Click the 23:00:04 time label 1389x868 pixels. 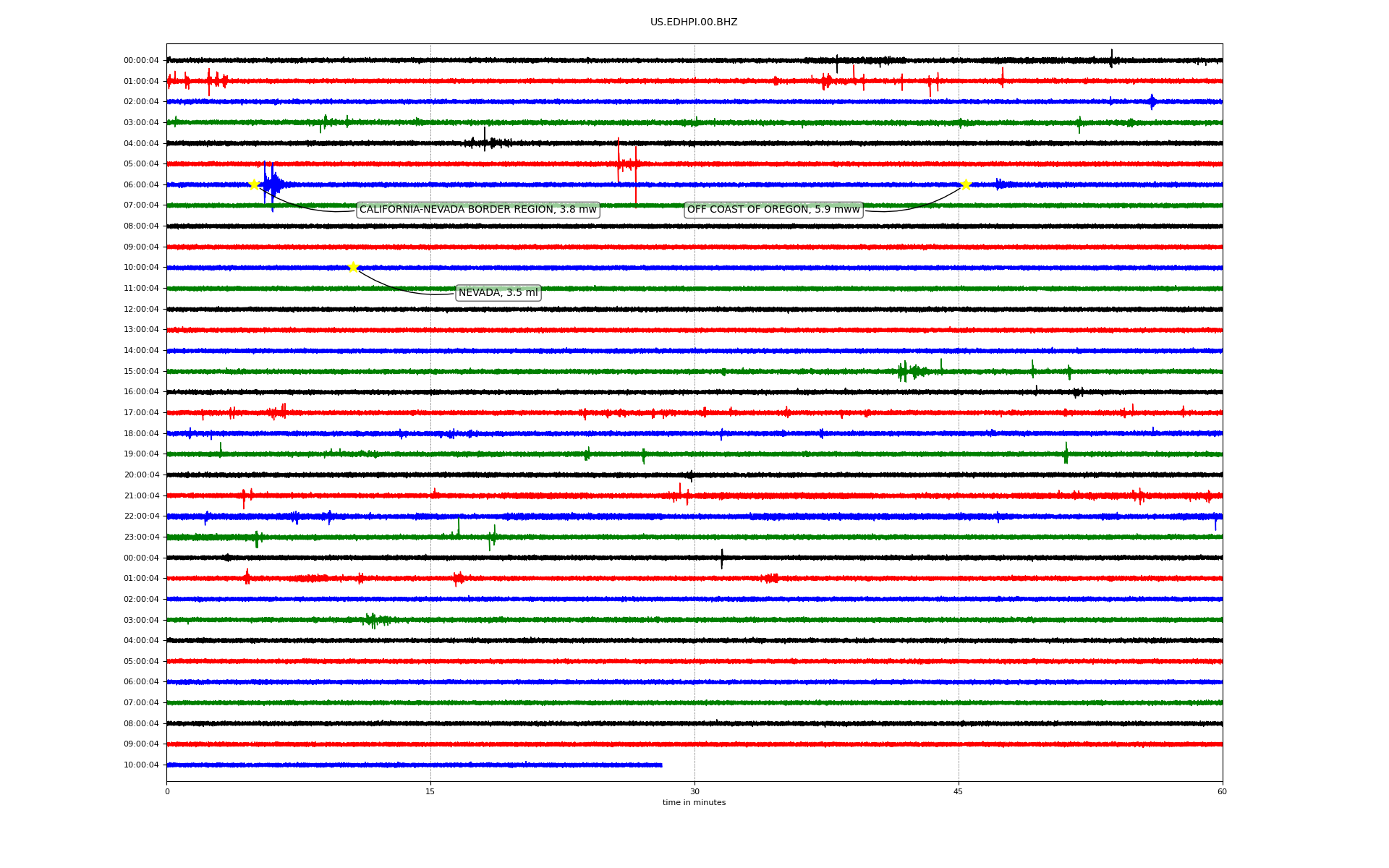(x=141, y=537)
